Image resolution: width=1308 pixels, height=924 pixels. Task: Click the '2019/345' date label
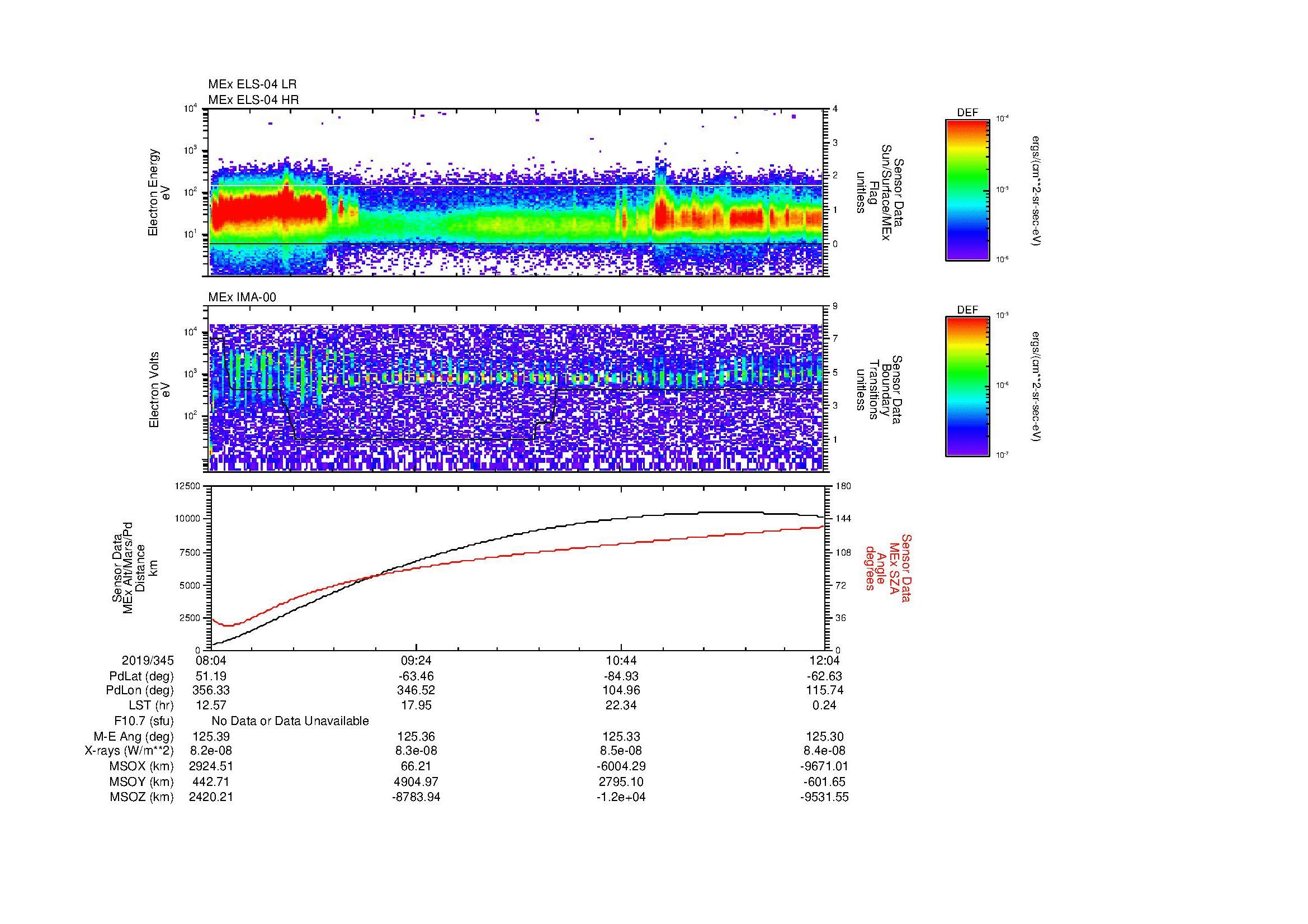148,660
